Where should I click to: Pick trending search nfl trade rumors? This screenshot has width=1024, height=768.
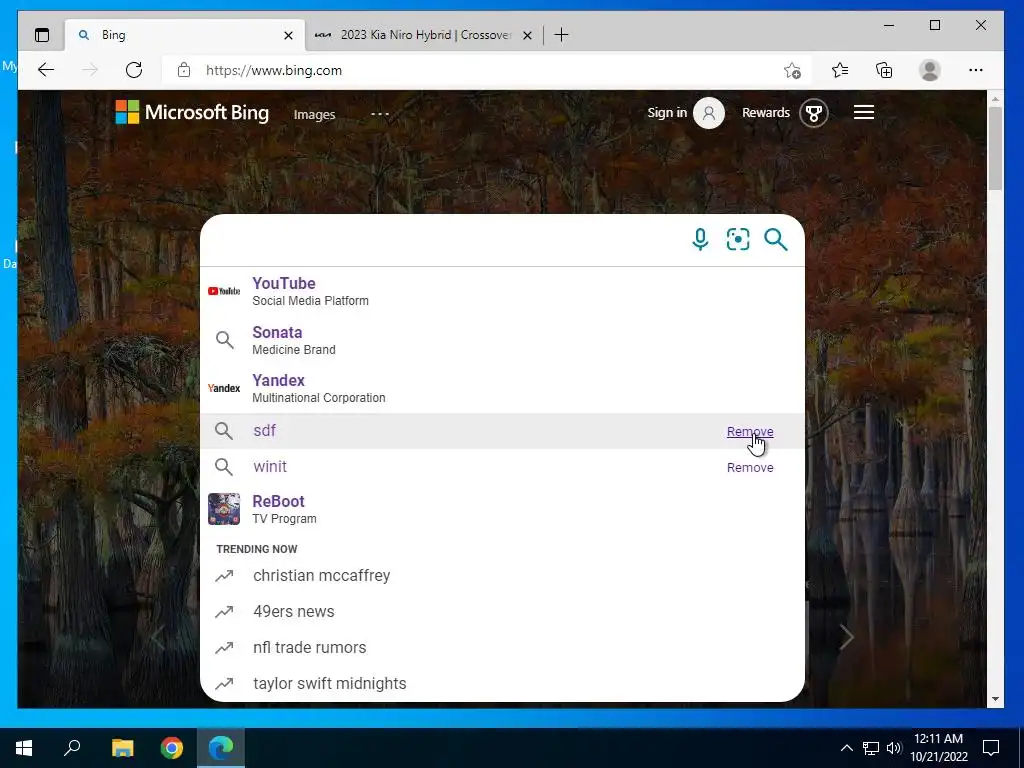click(502, 647)
